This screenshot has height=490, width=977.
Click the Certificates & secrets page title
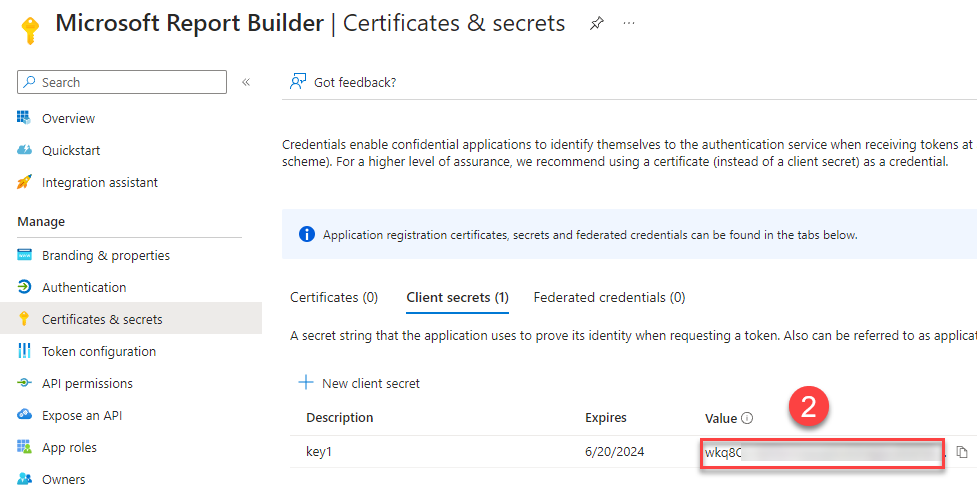[454, 23]
